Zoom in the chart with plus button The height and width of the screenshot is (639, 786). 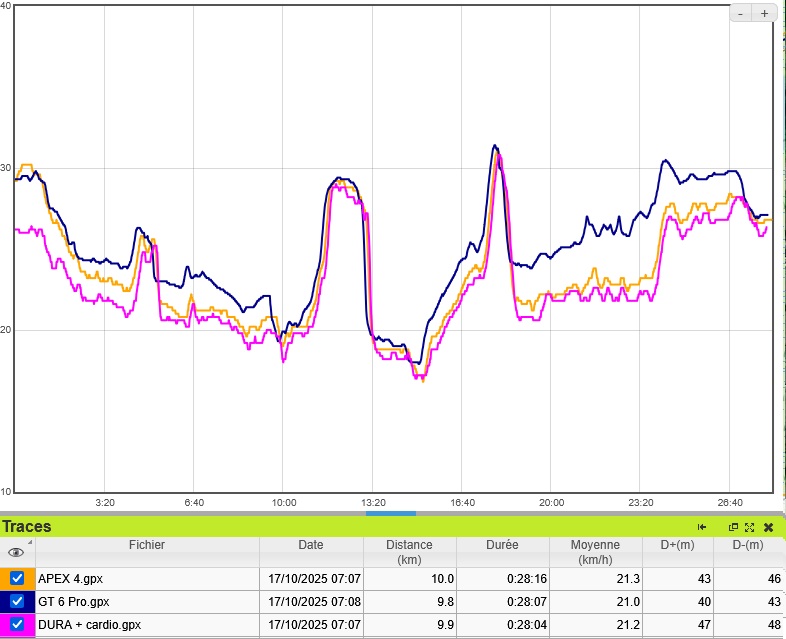click(x=764, y=14)
